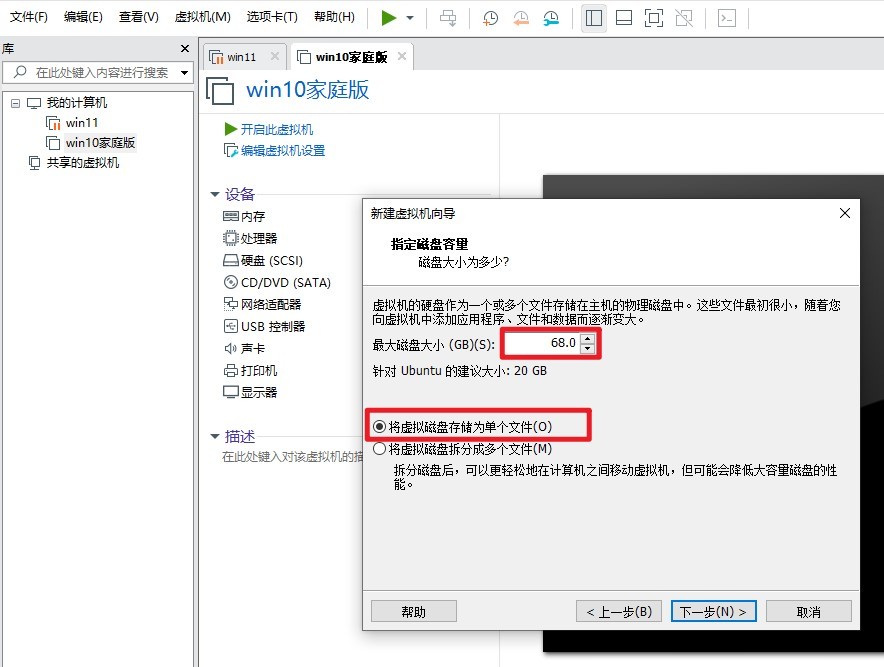The height and width of the screenshot is (667, 884).
Task: Select the CD/DVD (SATA) device
Action: (x=277, y=282)
